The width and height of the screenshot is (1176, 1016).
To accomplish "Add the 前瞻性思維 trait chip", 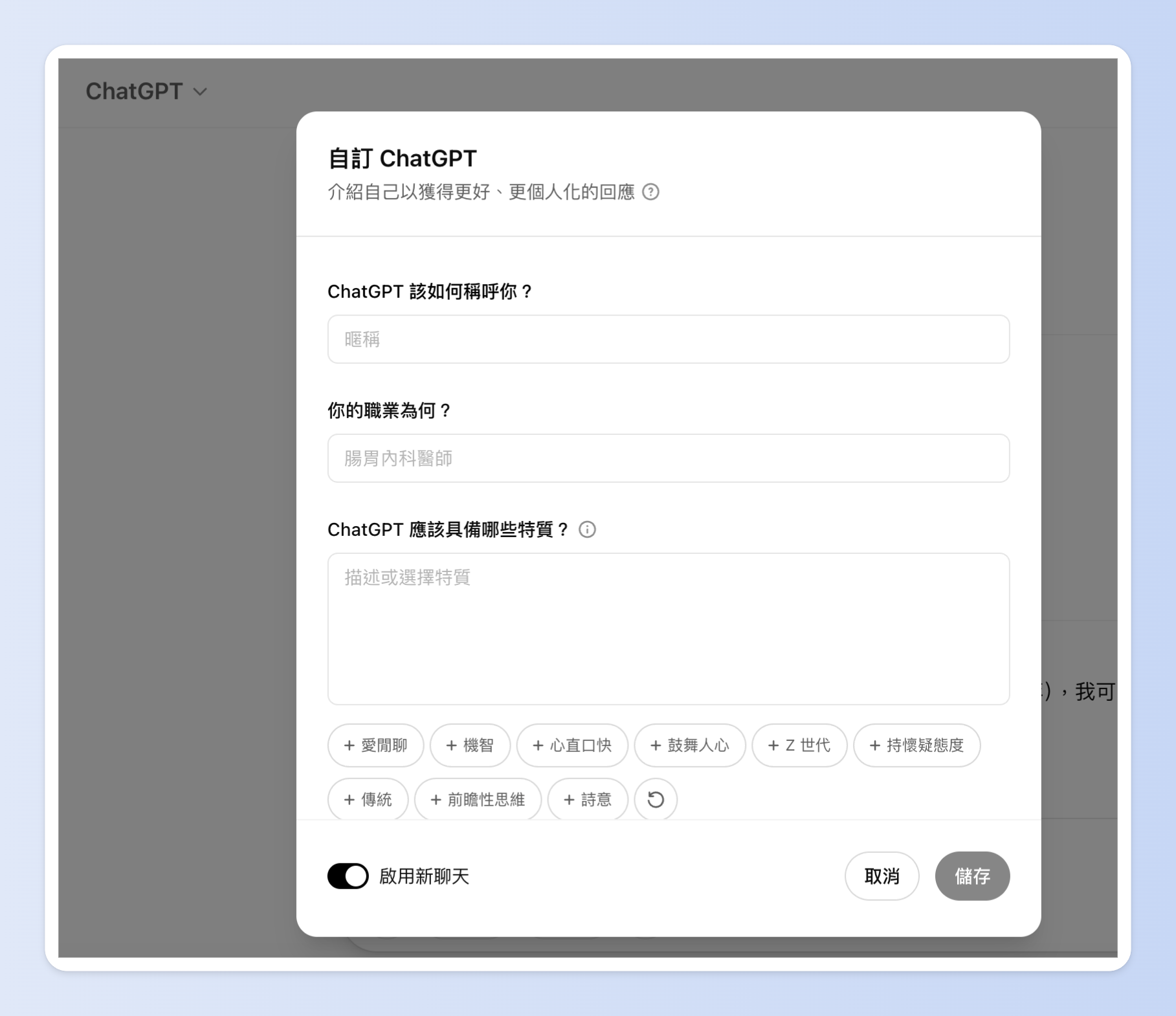I will pyautogui.click(x=478, y=800).
